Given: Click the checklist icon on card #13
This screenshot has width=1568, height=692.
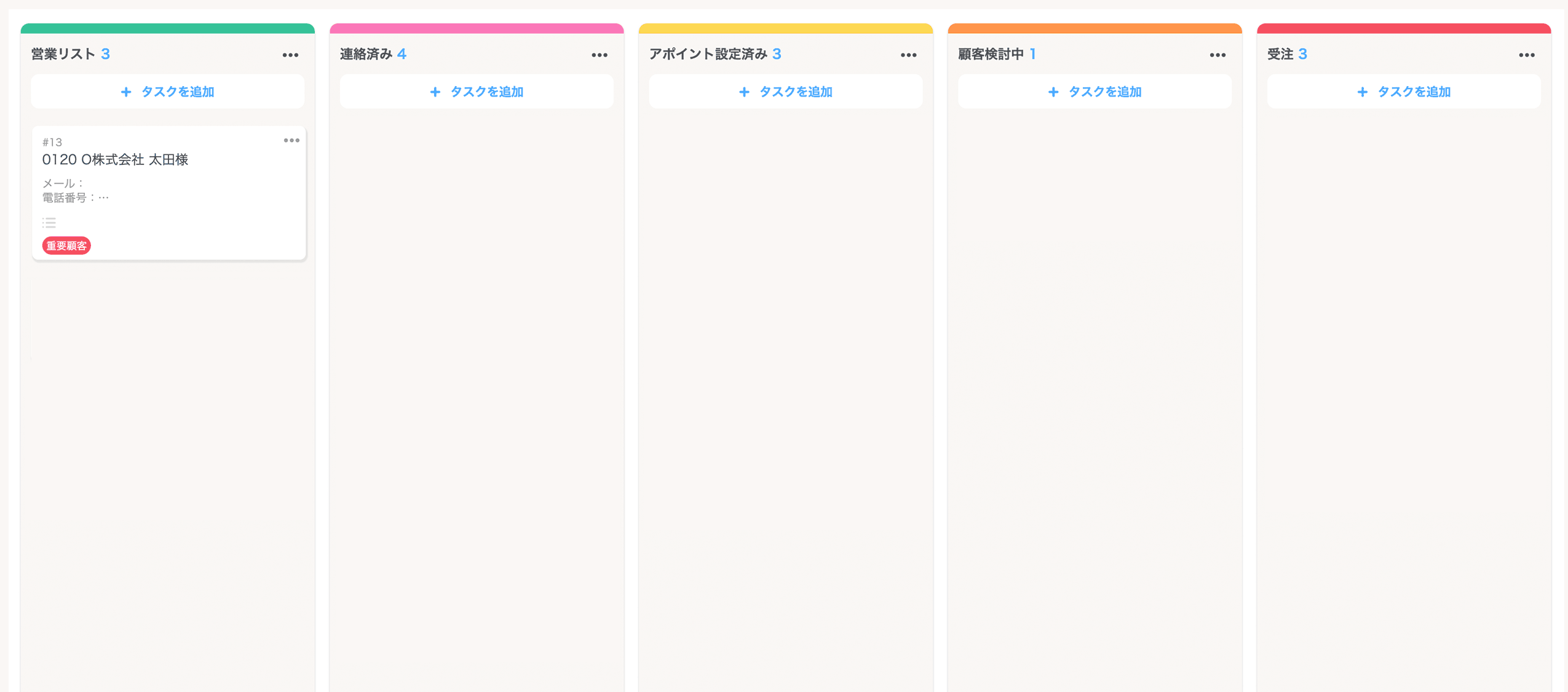Looking at the screenshot, I should pyautogui.click(x=49, y=223).
